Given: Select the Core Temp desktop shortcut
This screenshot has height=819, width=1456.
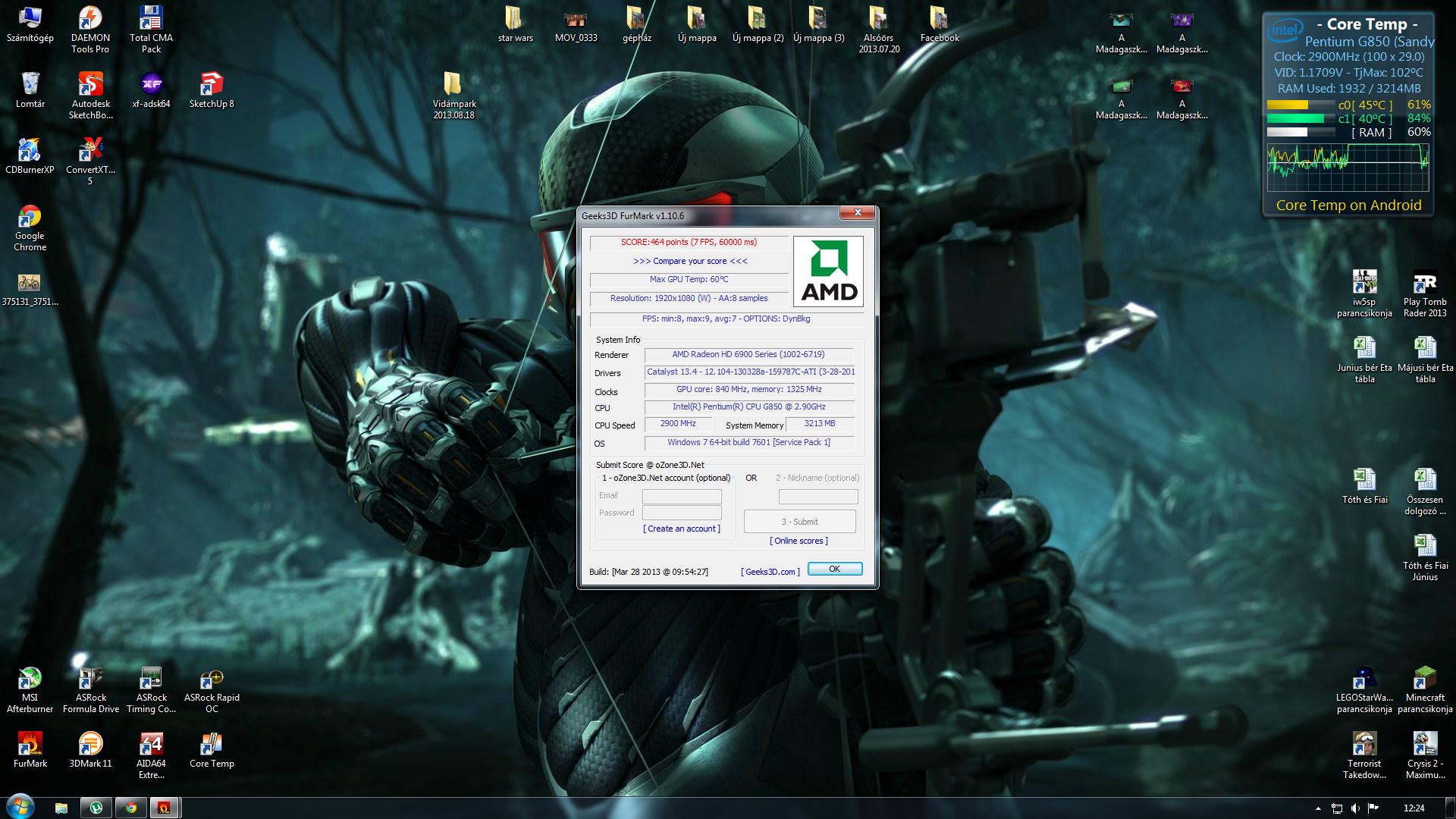Looking at the screenshot, I should point(212,745).
